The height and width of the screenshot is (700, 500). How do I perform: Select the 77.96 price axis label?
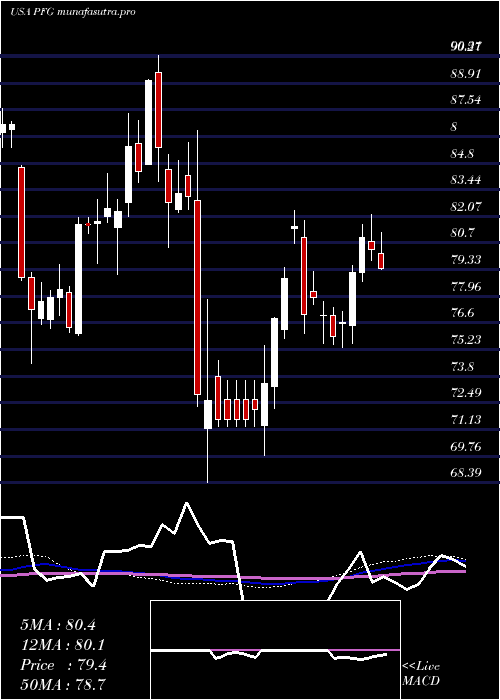click(466, 287)
